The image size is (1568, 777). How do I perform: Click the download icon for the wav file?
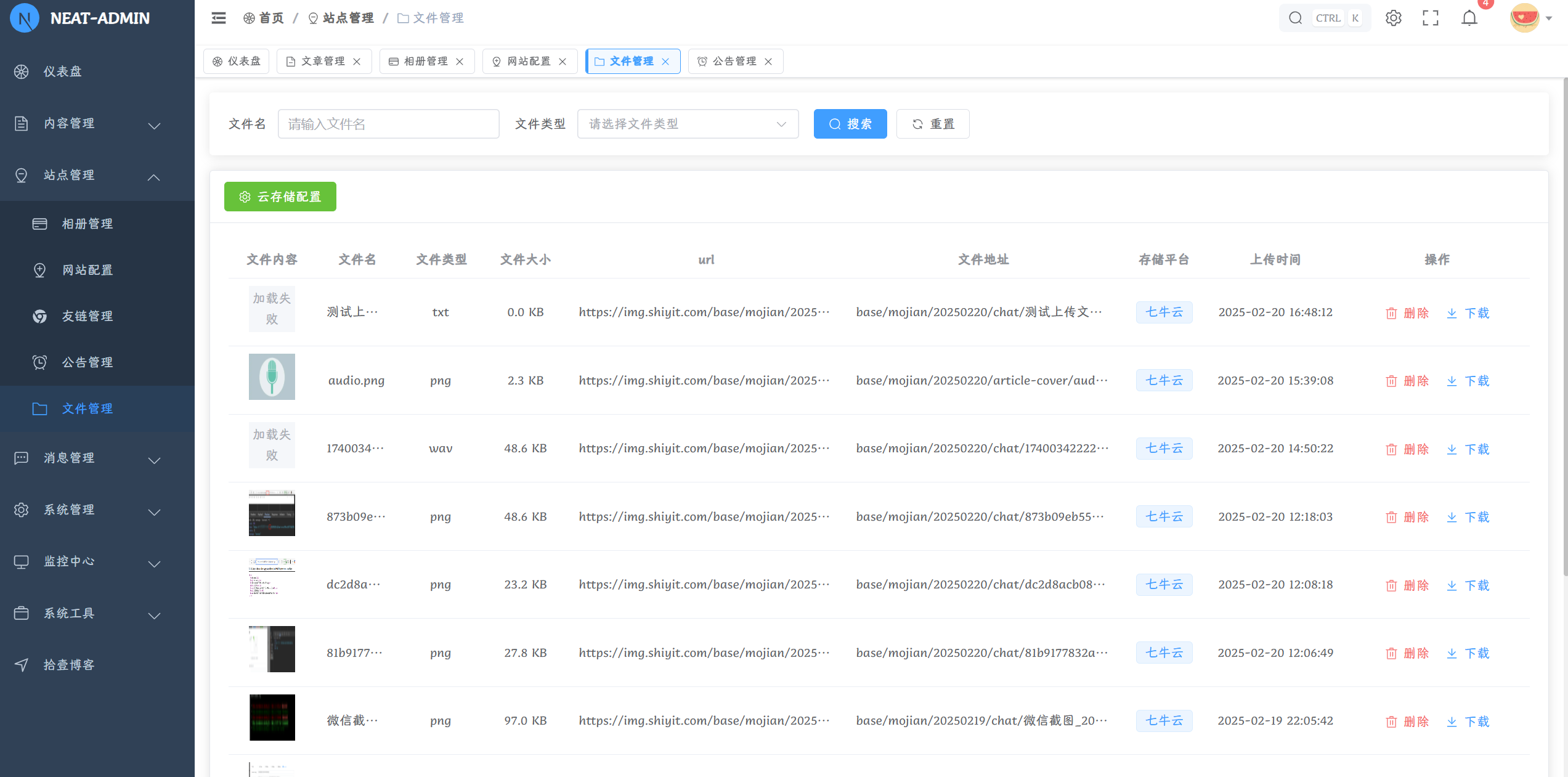[x=1452, y=449]
